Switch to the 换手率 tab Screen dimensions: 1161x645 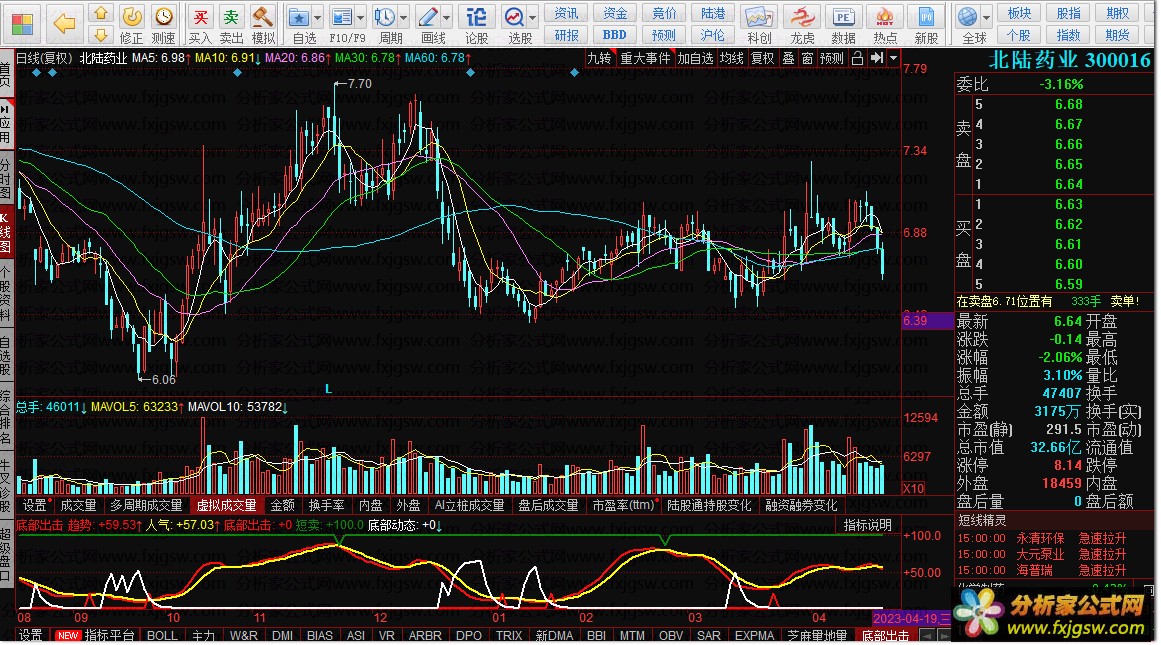[x=327, y=505]
